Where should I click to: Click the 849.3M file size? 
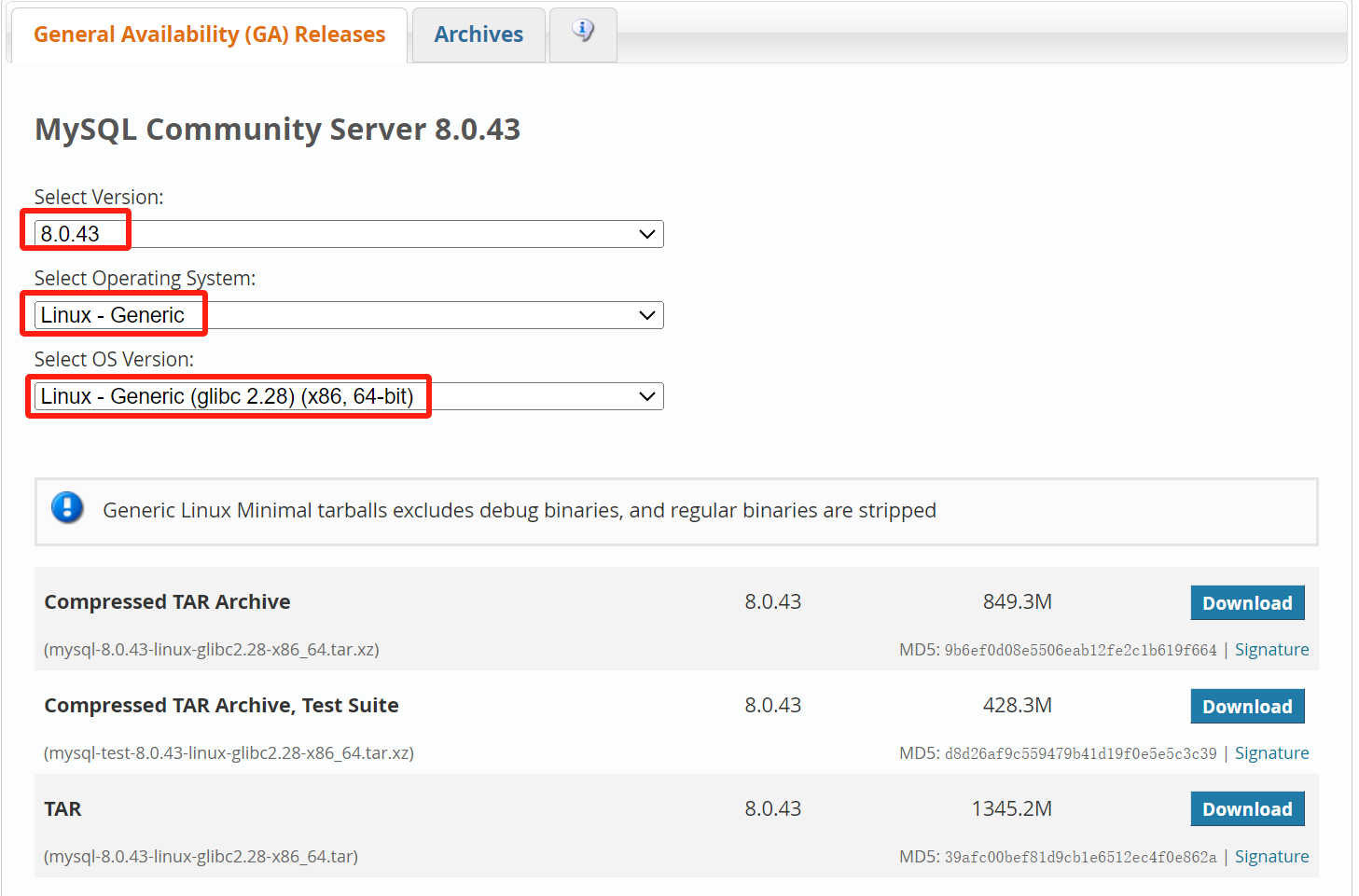(1018, 602)
